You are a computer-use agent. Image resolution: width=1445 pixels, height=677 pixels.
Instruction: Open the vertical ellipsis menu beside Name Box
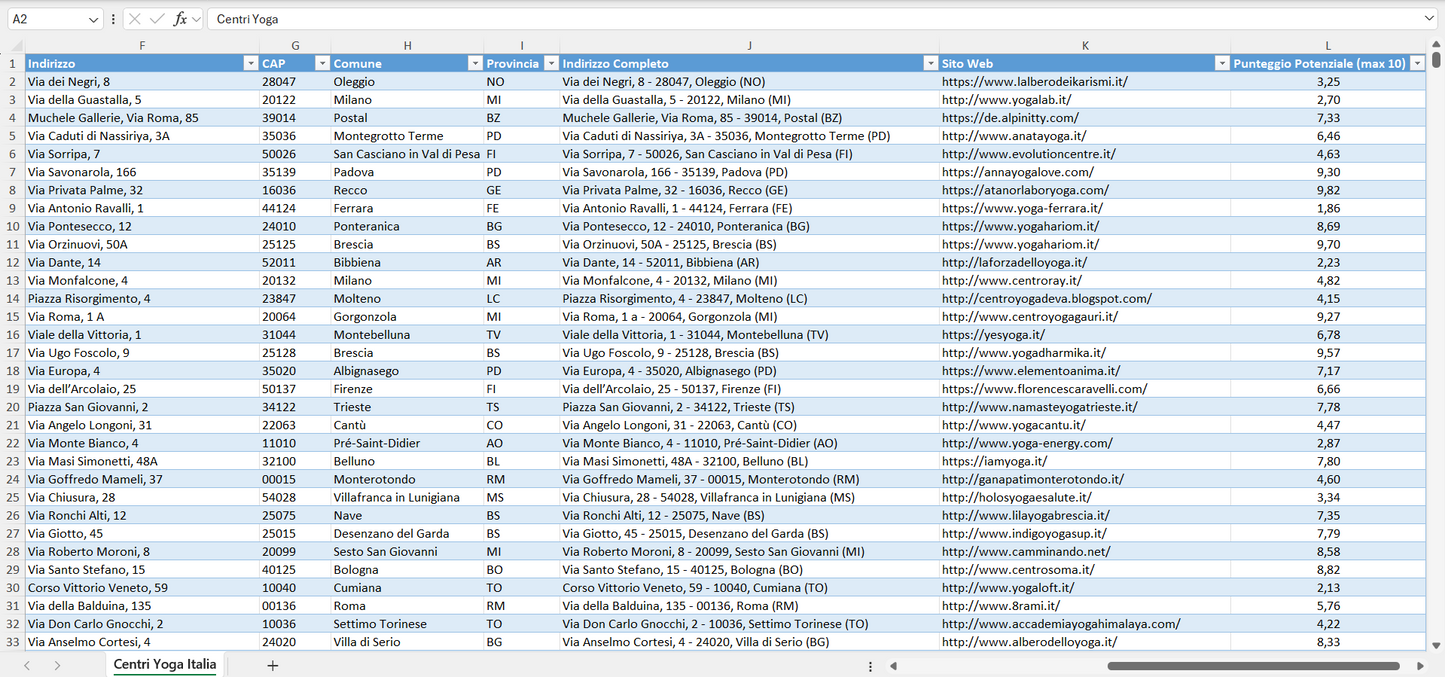click(x=113, y=19)
